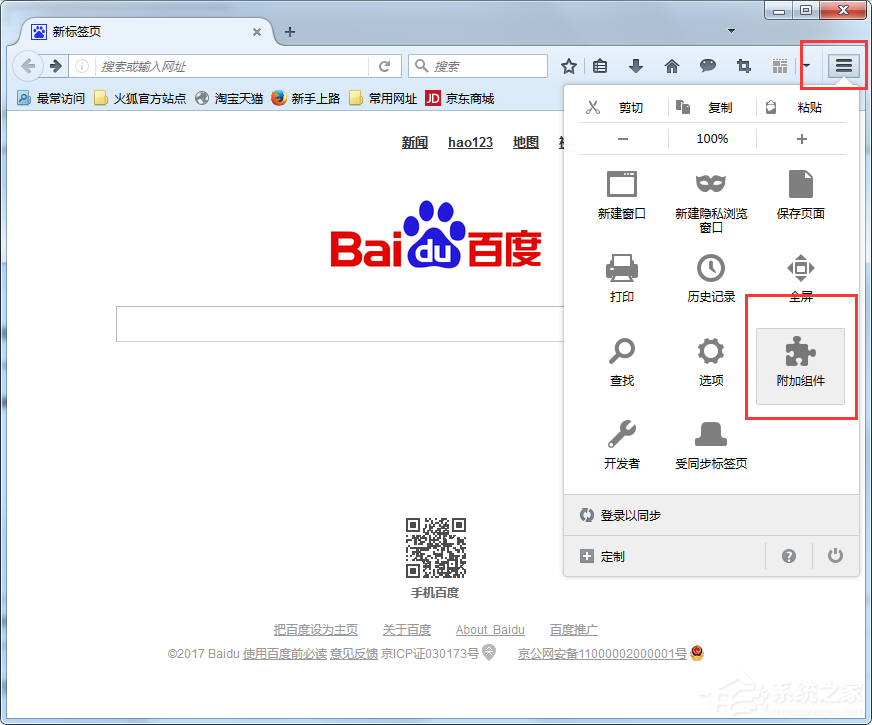
Task: Toggle 全屏 (Fullscreen) mode
Action: tap(800, 268)
